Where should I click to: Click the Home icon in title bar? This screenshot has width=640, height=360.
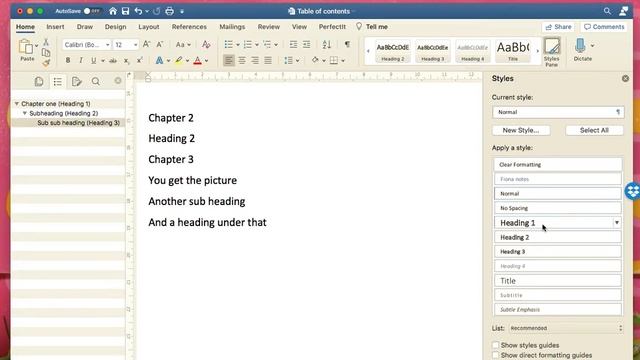[x=113, y=11]
